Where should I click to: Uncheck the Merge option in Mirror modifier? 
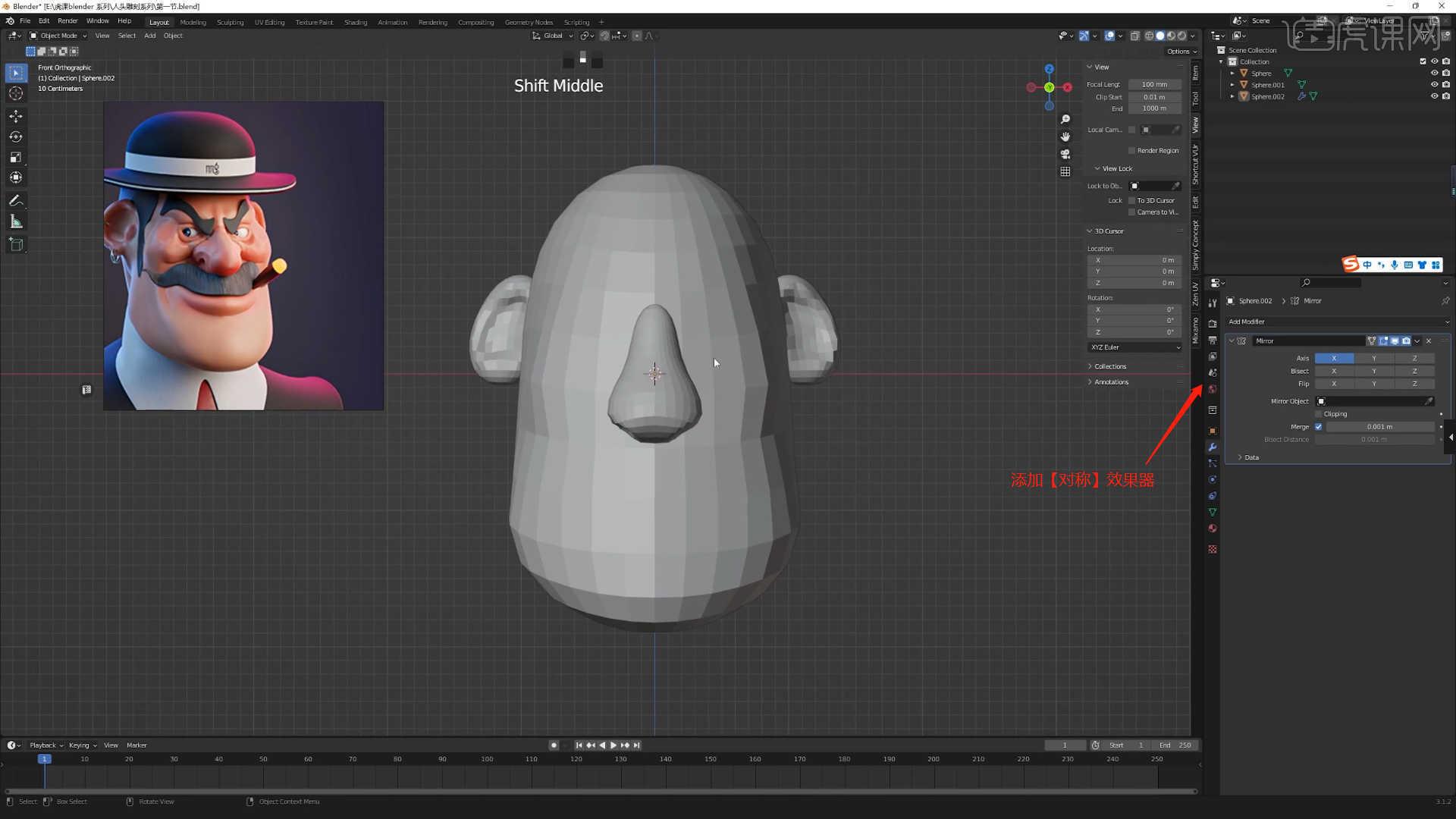pos(1318,426)
